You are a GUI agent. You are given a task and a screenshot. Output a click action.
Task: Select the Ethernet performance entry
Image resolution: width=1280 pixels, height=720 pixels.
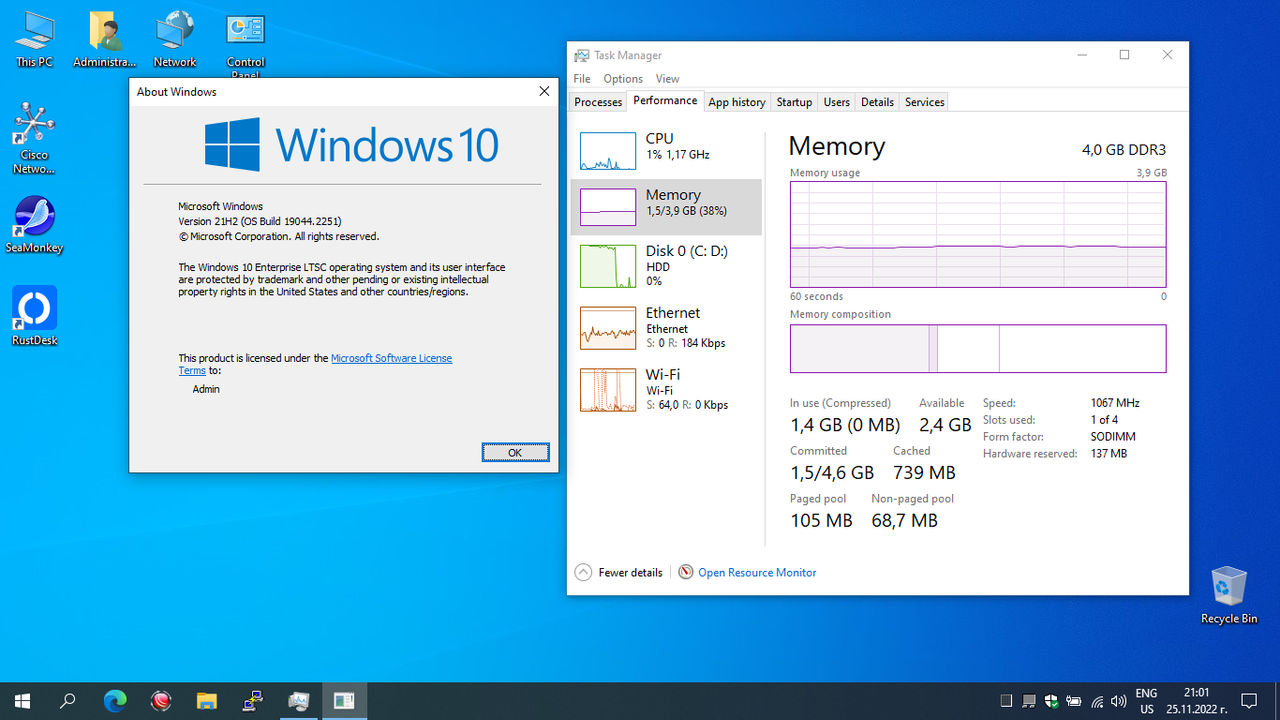[x=666, y=327]
